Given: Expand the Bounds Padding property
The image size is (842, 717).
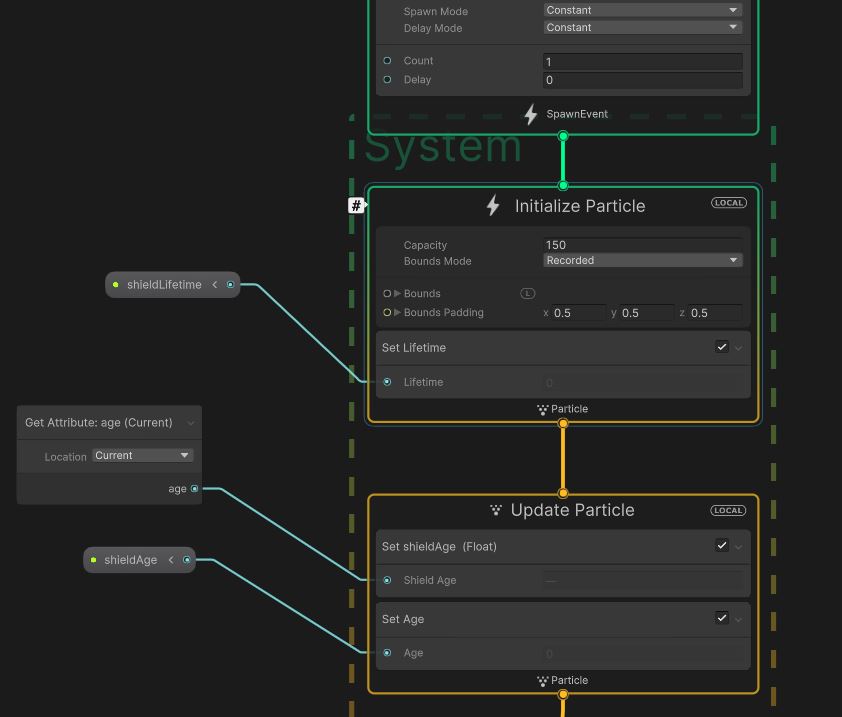Looking at the screenshot, I should tap(398, 313).
